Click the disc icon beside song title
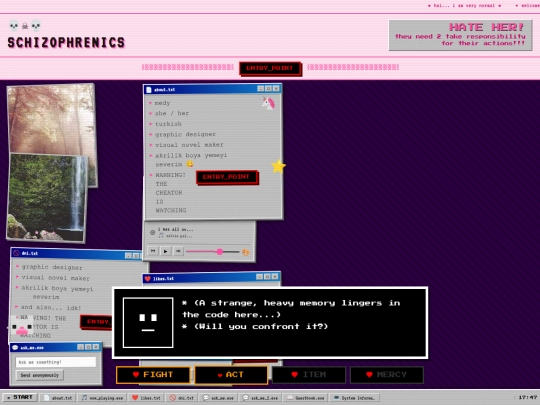Viewport: 540px width, 405px height. (x=153, y=232)
